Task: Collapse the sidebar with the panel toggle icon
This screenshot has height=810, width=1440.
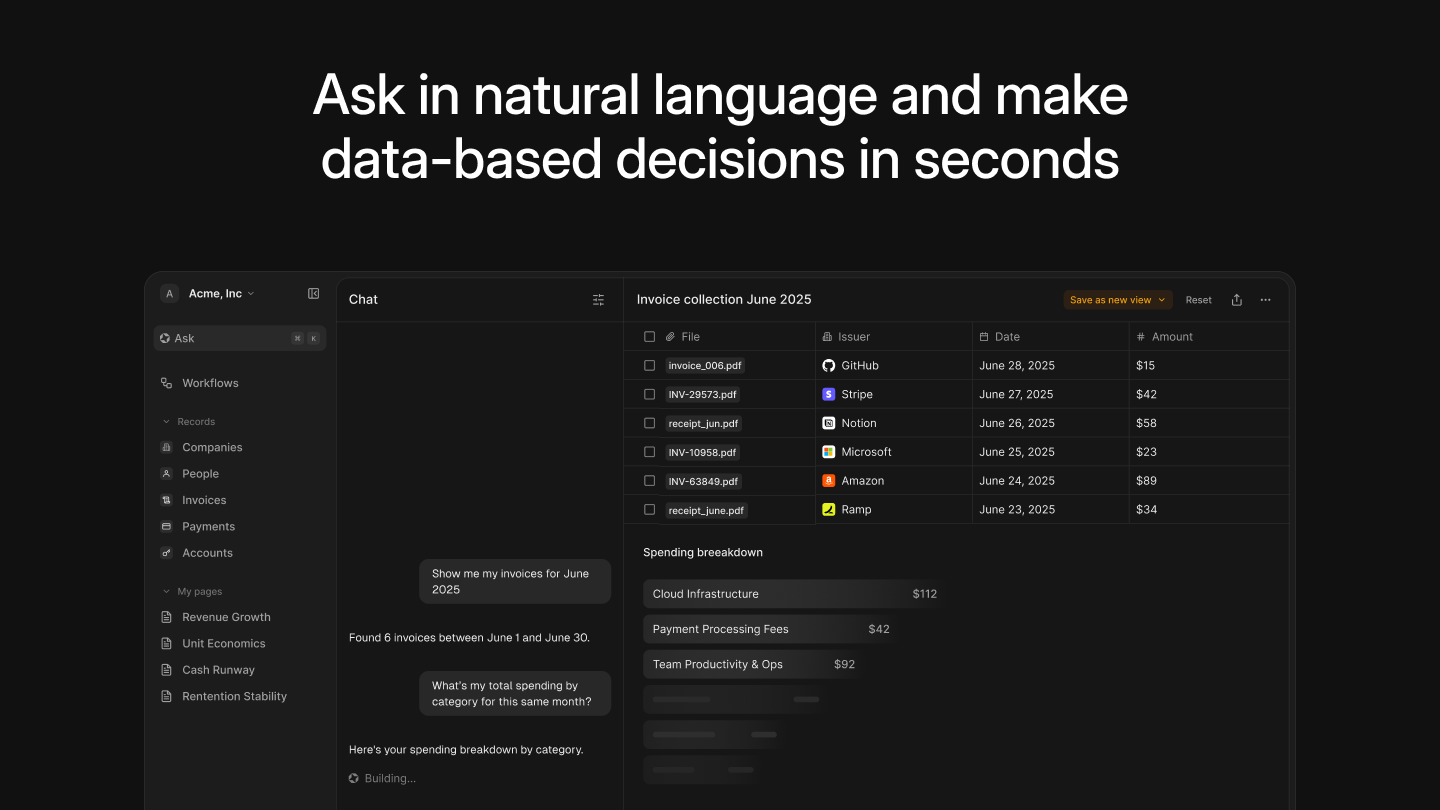Action: tap(313, 293)
